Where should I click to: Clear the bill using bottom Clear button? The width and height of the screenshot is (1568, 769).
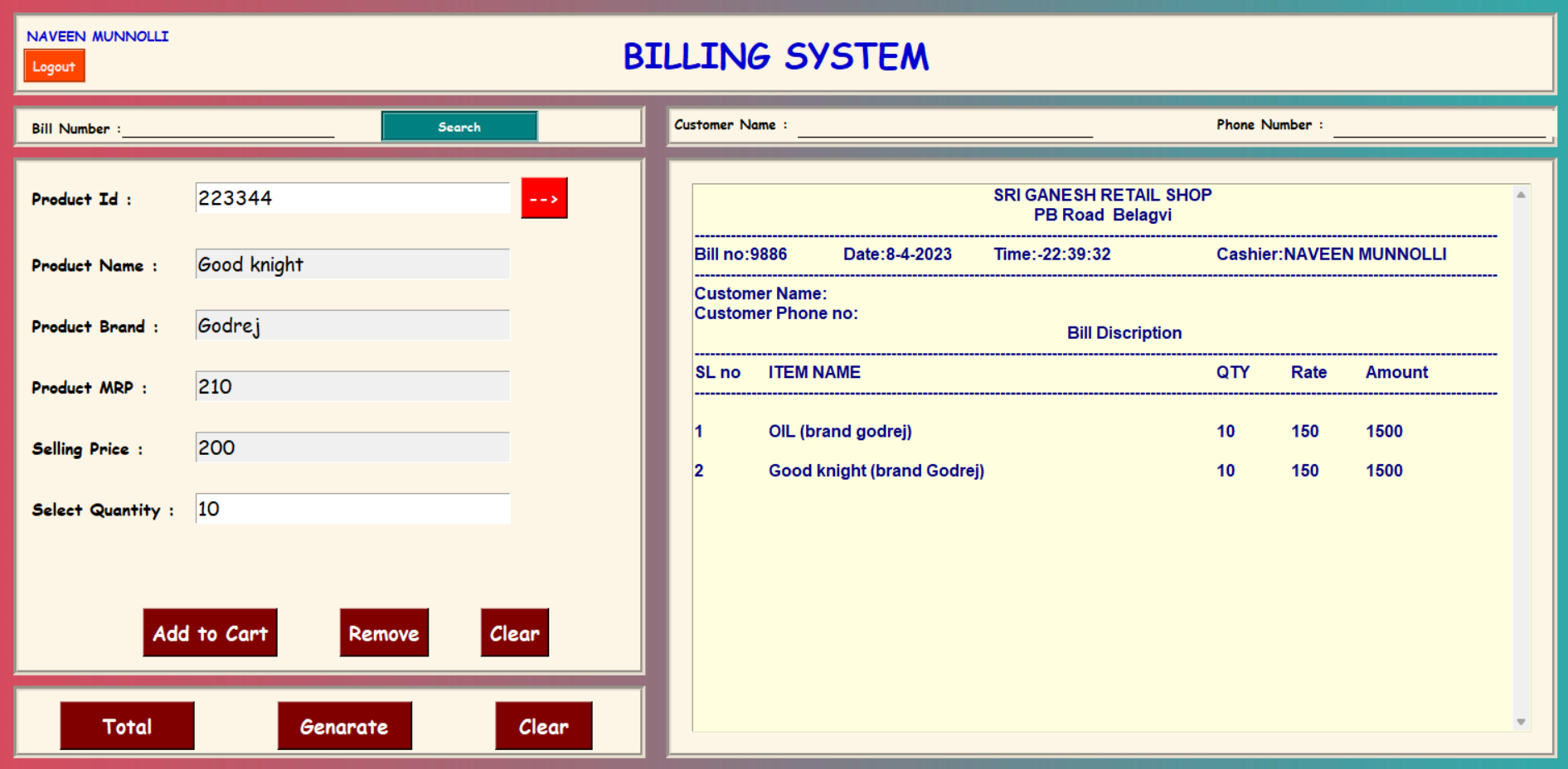[x=543, y=726]
